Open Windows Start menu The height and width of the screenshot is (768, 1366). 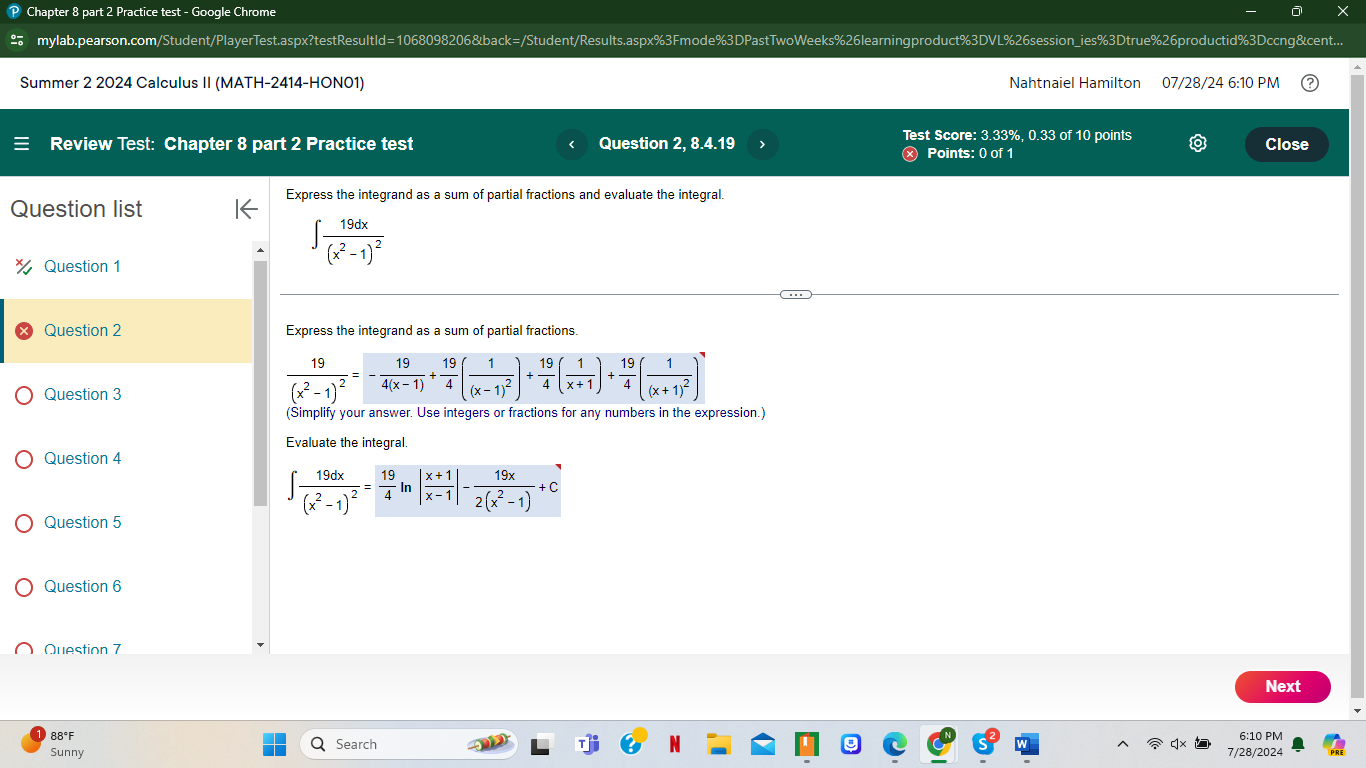(x=274, y=744)
